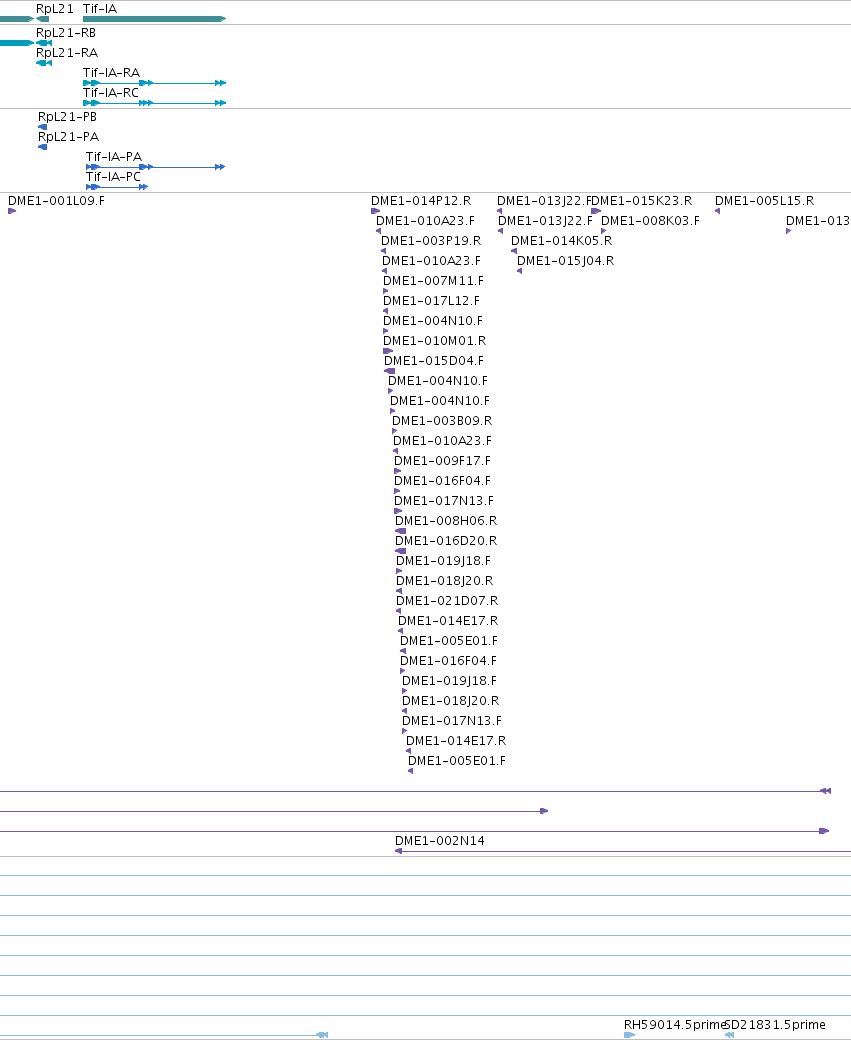Select the RpL21-RA transcript label
Screen dimensions: 851x1040
[67, 53]
